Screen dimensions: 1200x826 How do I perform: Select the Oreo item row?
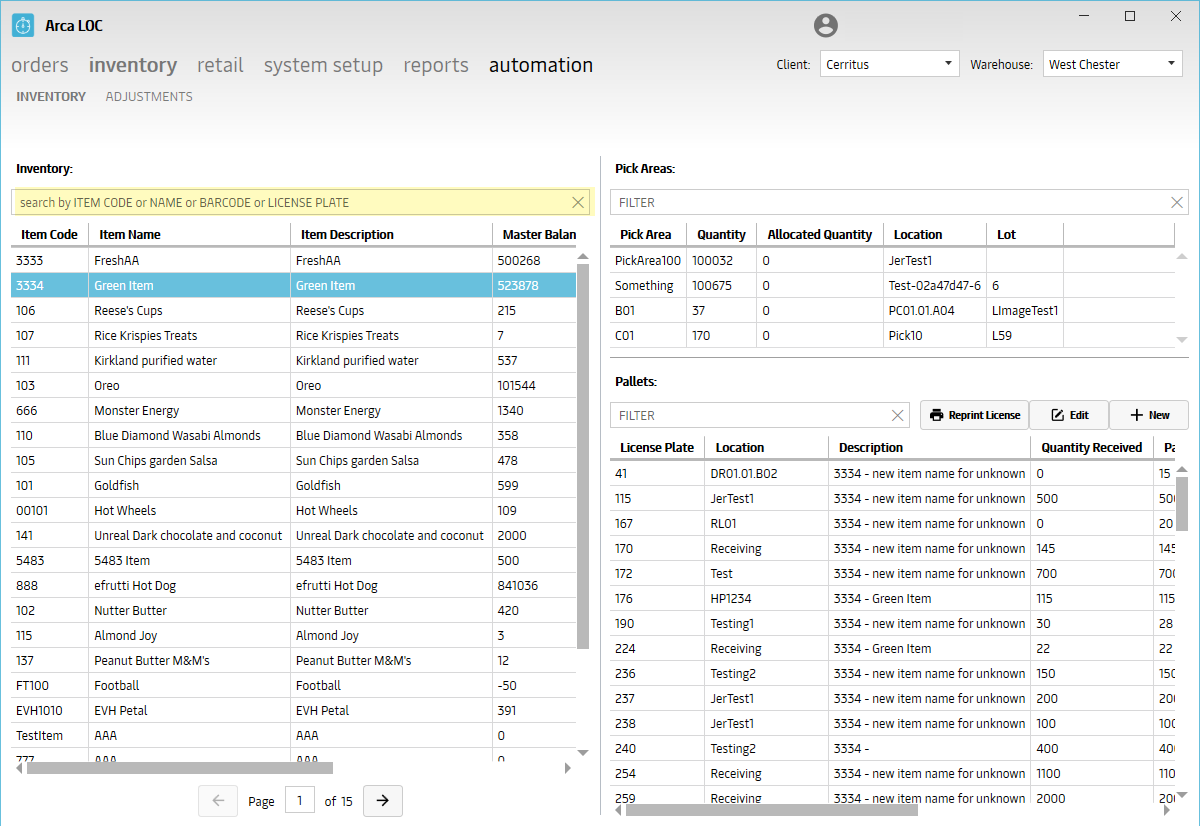(294, 386)
